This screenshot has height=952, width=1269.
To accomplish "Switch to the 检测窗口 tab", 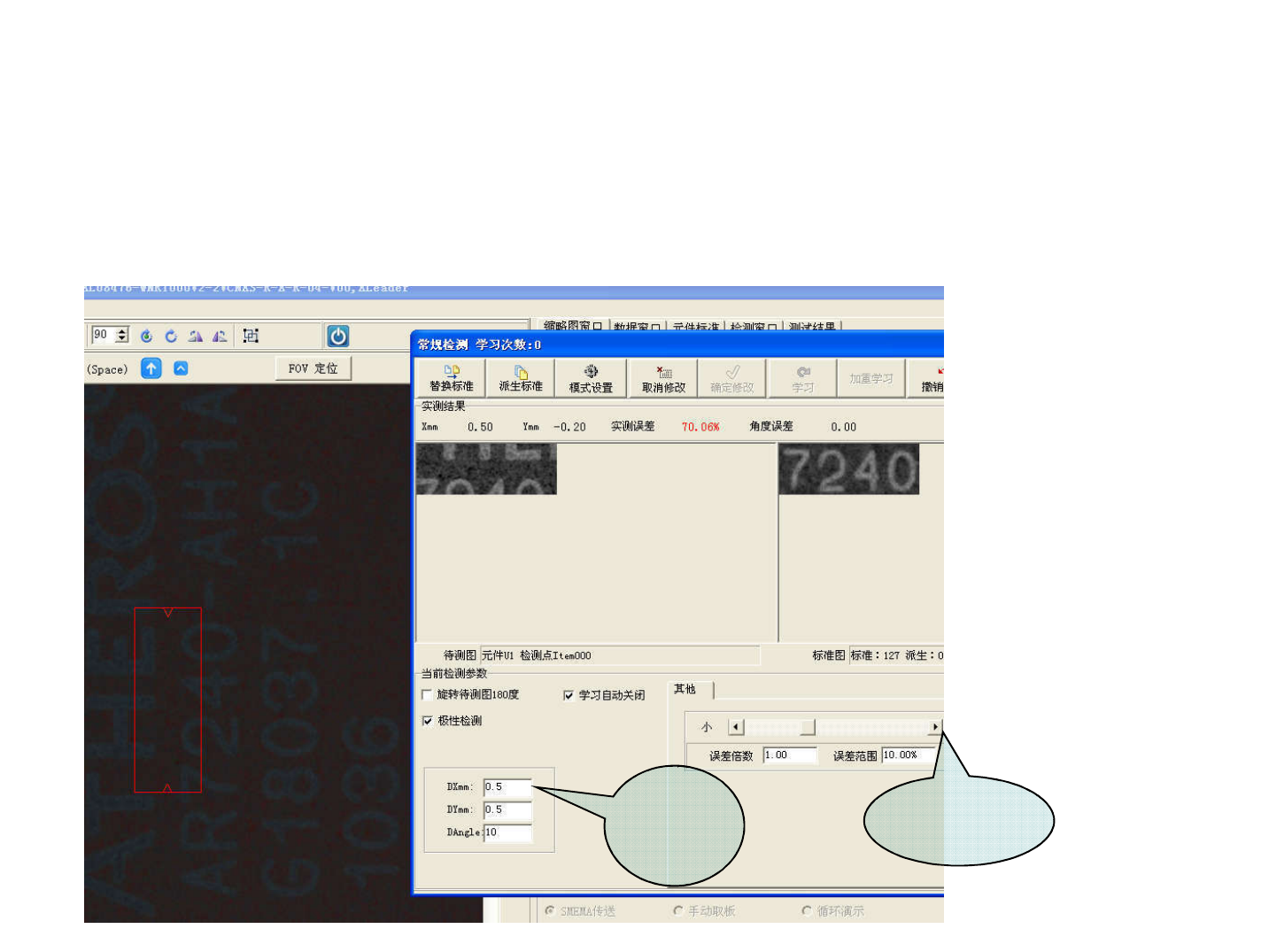I will (x=754, y=326).
